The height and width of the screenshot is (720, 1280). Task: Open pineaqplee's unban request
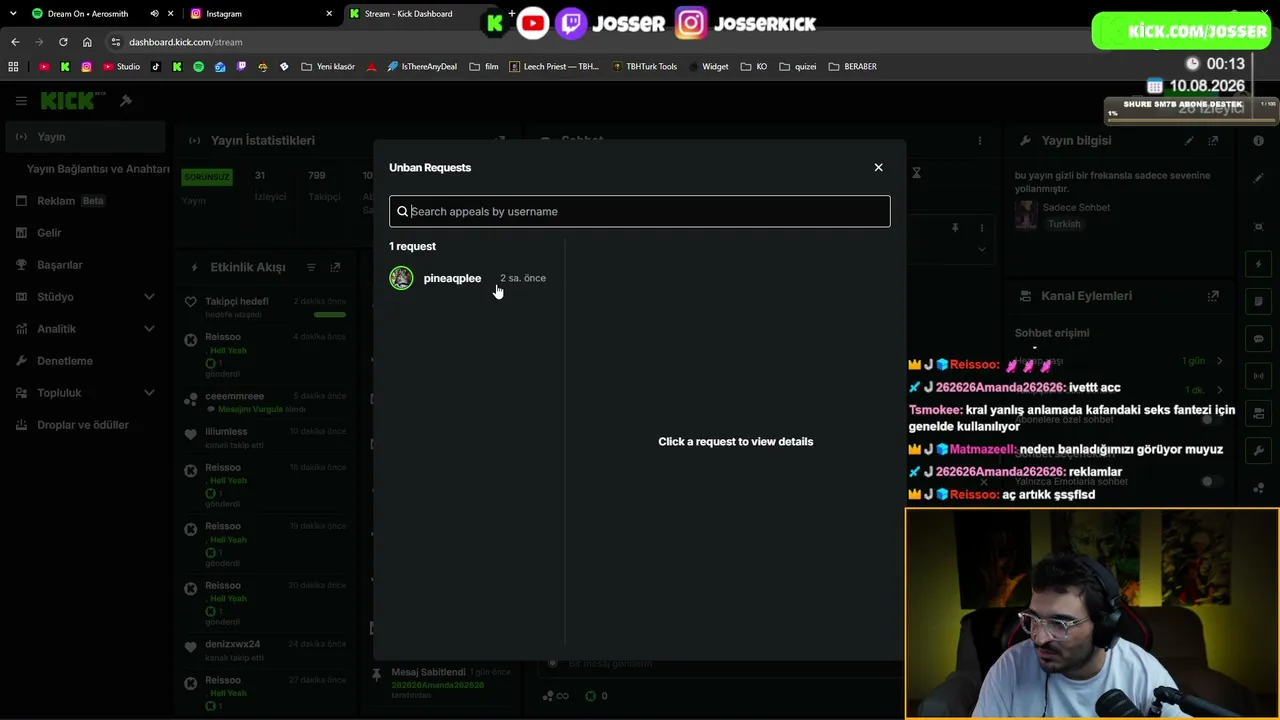468,278
